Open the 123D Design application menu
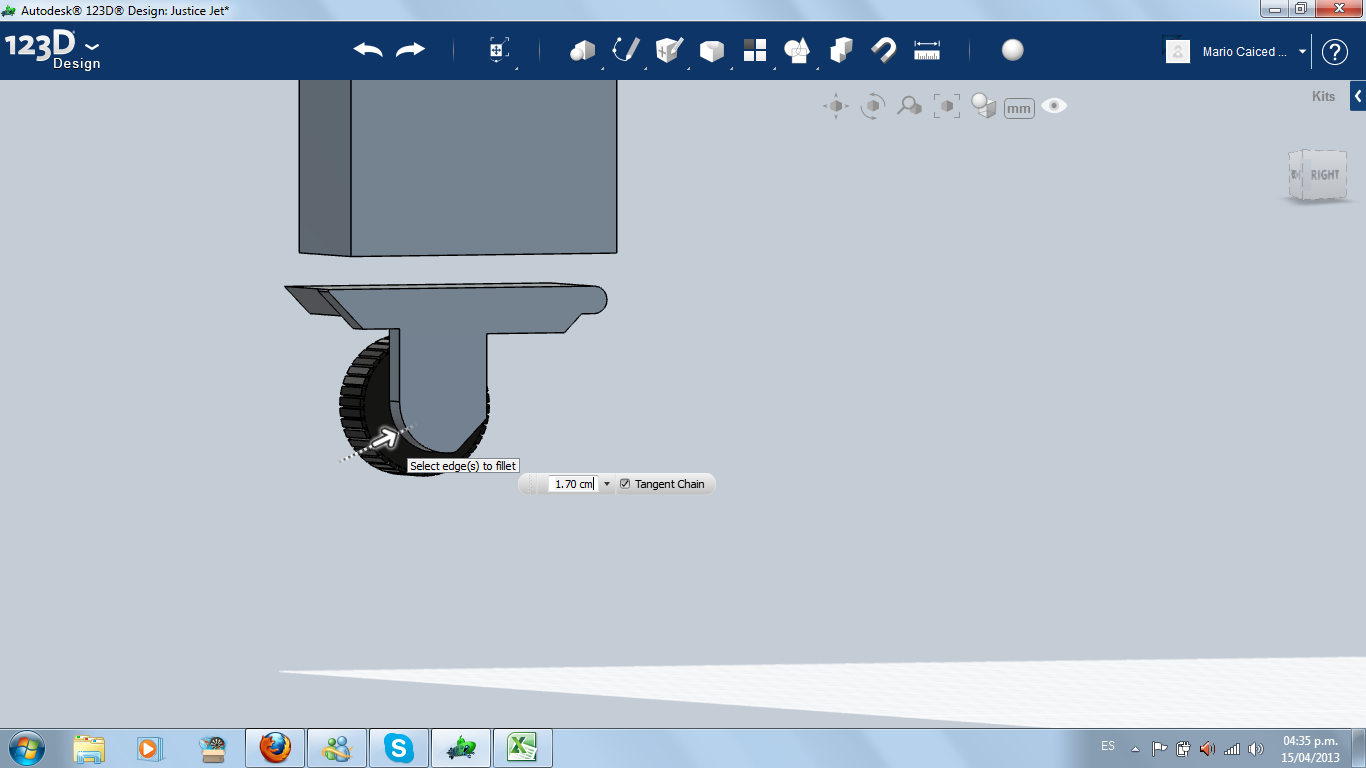The width and height of the screenshot is (1366, 768). [x=53, y=50]
